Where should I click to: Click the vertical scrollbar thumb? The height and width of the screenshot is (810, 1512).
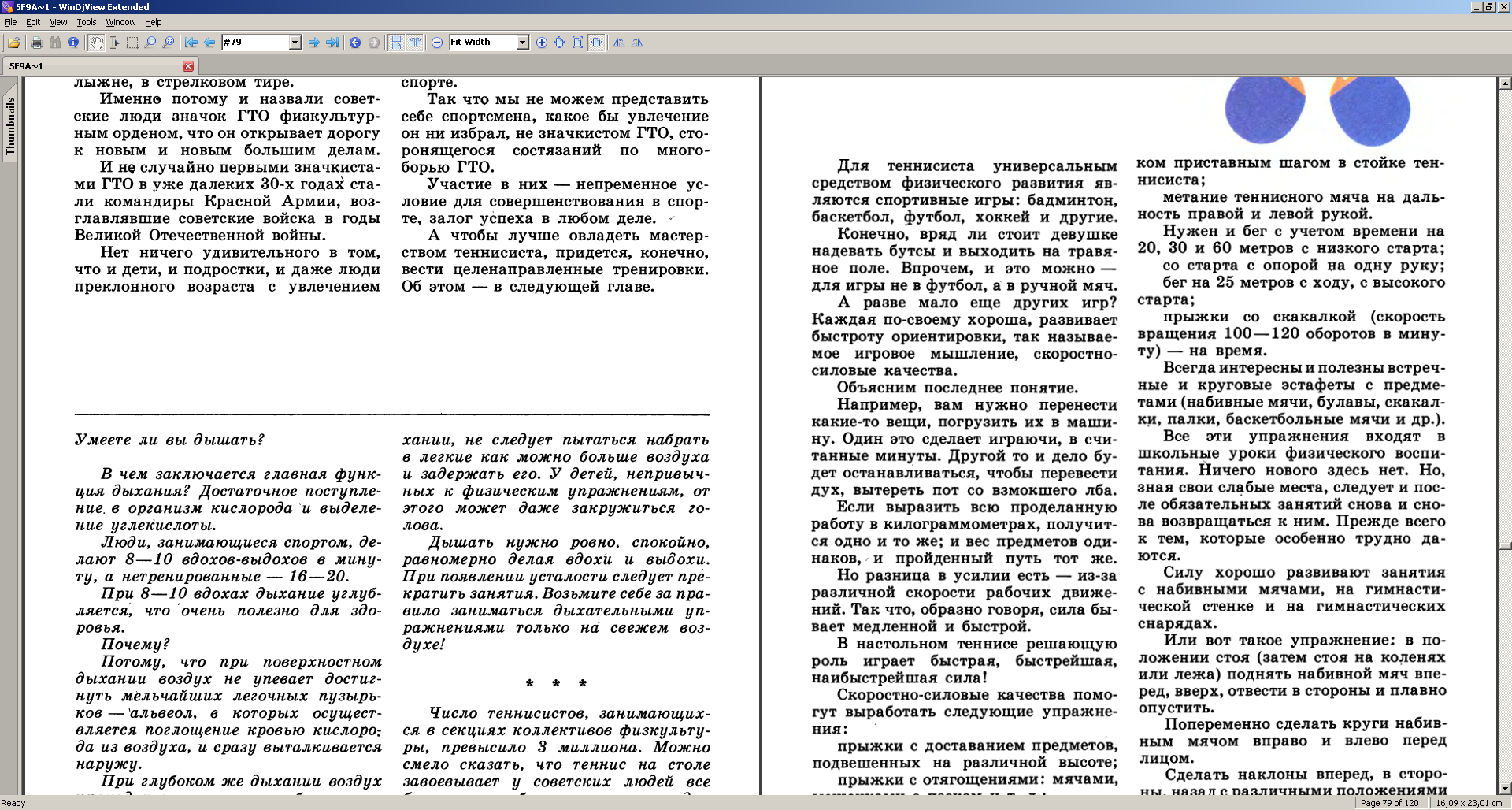[x=1505, y=545]
